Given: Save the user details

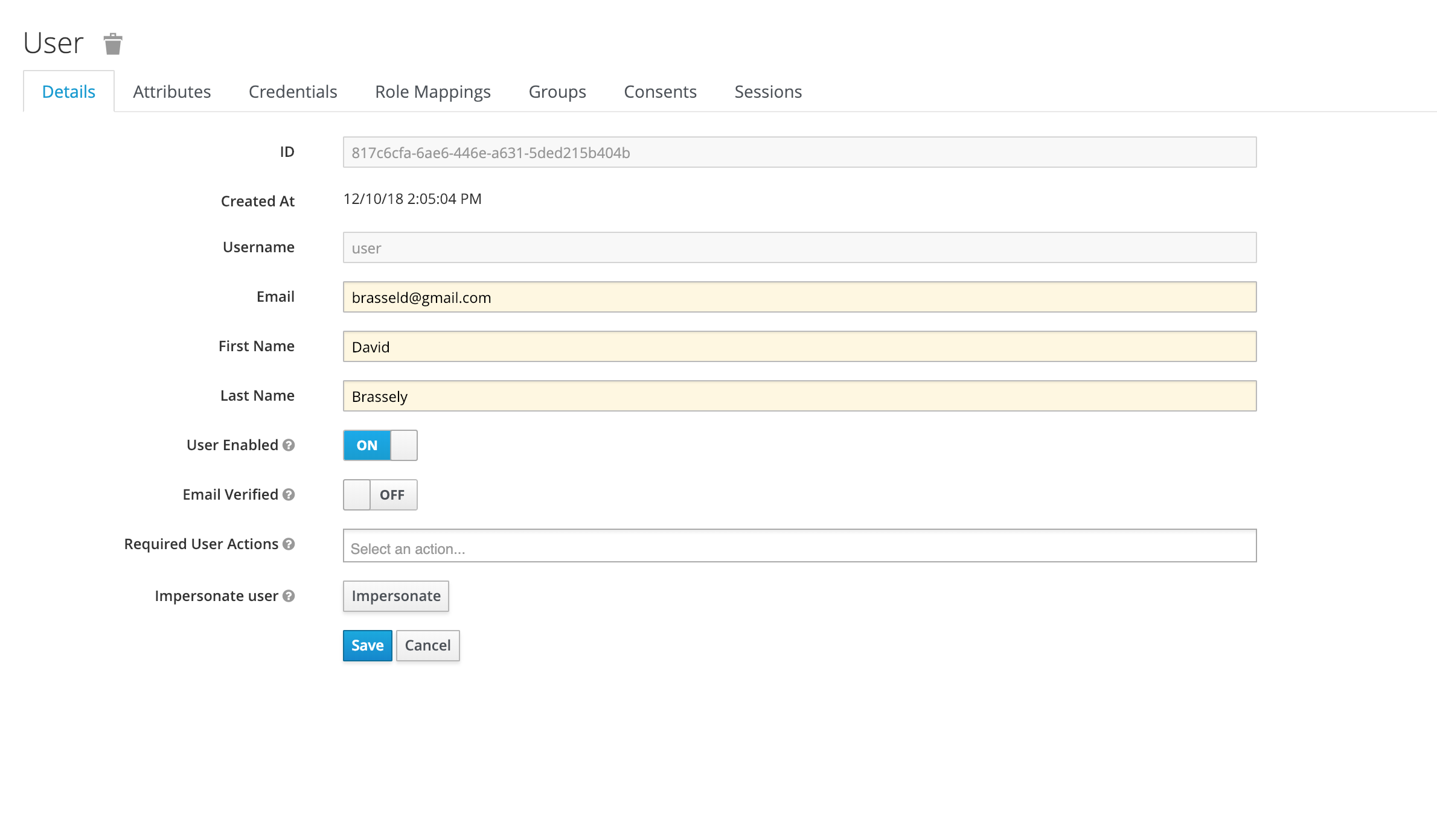Looking at the screenshot, I should click(366, 645).
